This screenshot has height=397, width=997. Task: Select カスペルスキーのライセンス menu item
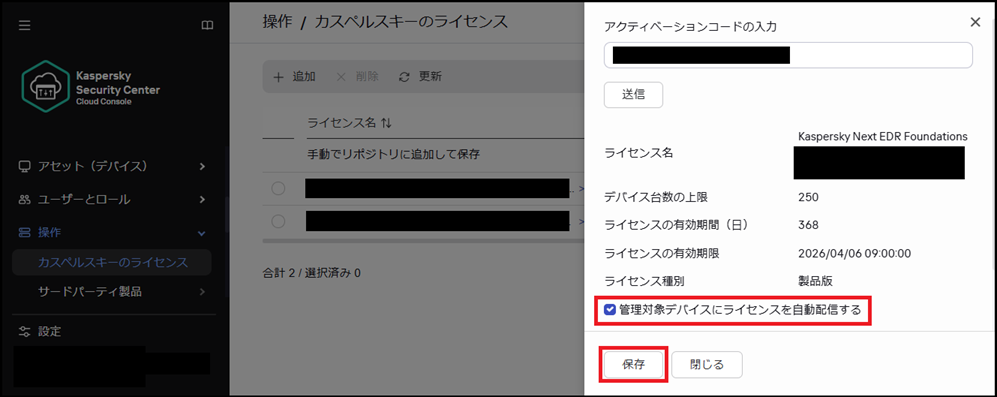click(112, 262)
